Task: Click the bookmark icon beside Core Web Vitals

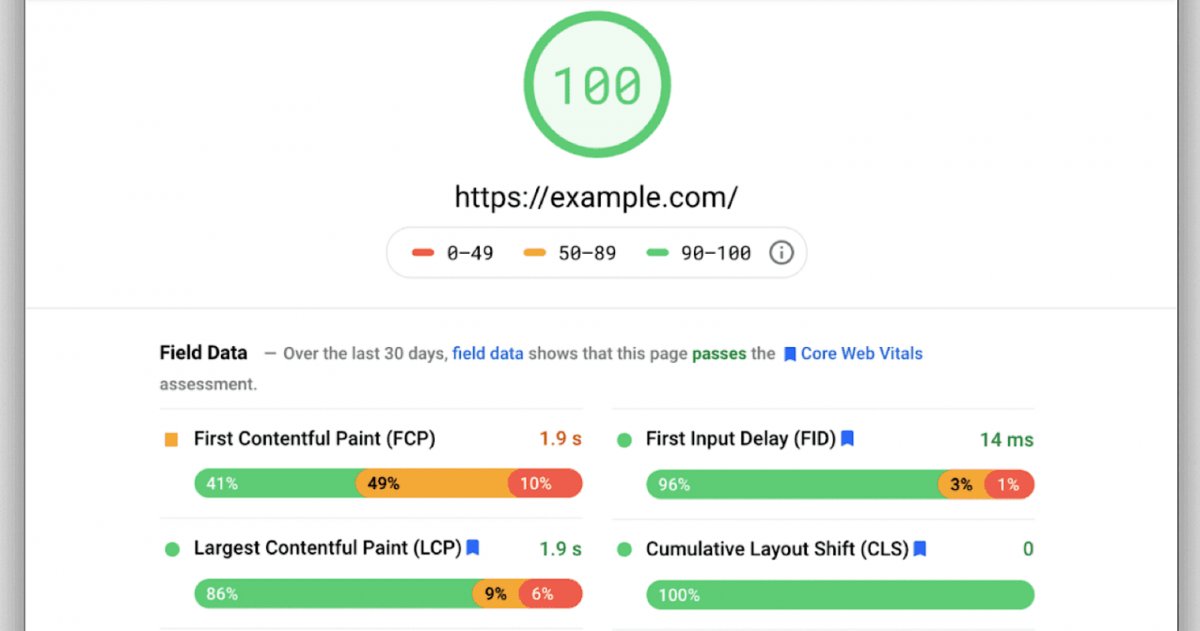Action: coord(789,353)
